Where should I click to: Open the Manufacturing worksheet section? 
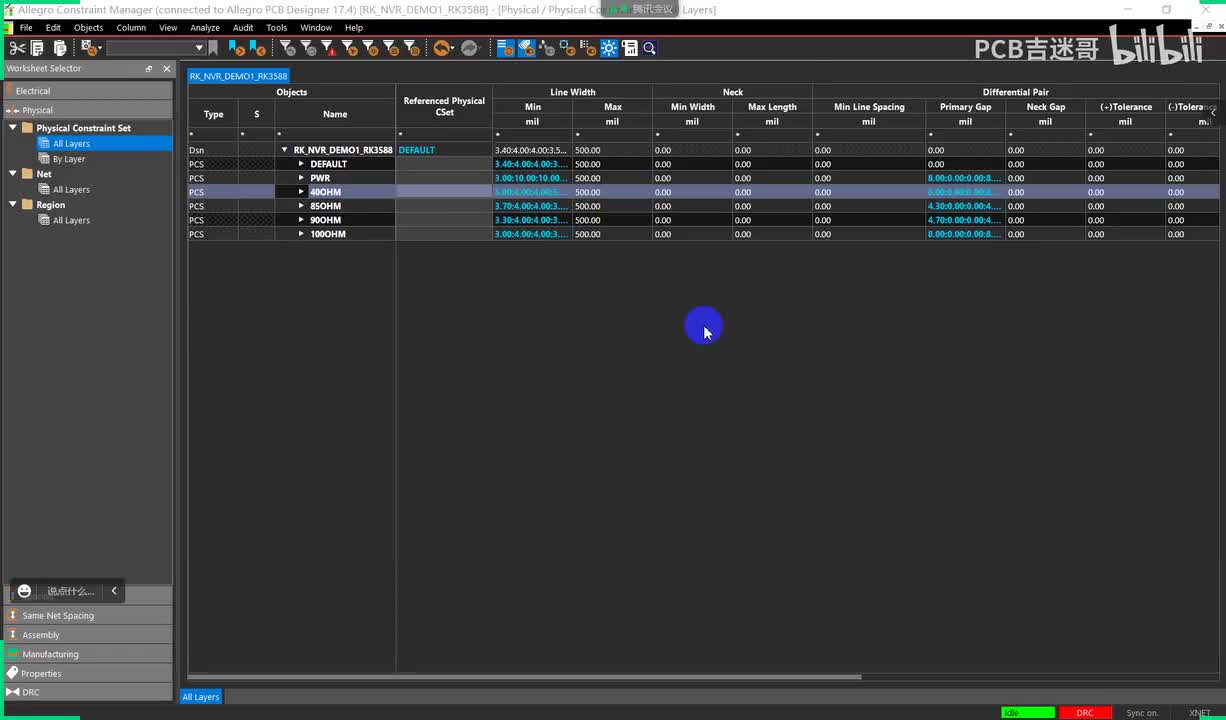point(88,654)
